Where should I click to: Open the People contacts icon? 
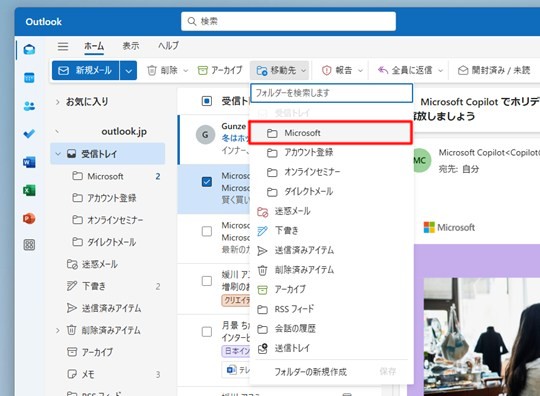pos(29,106)
